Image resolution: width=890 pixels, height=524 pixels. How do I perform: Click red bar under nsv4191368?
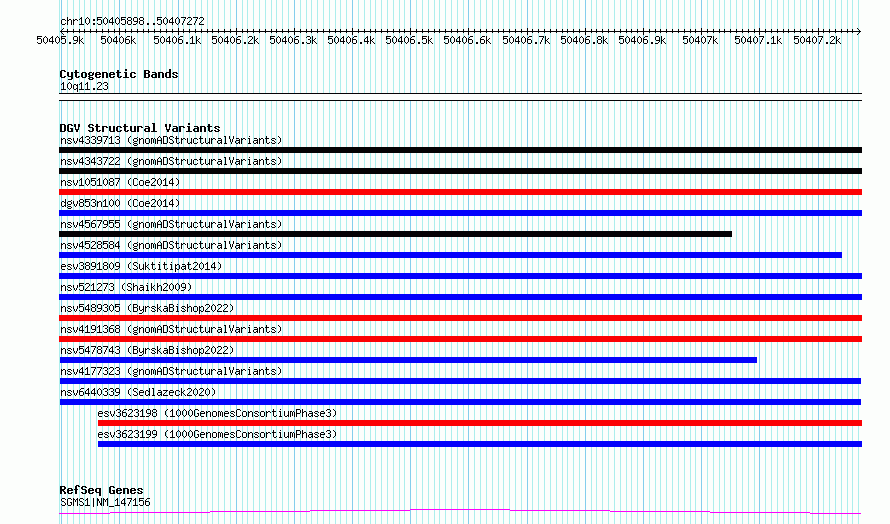[x=460, y=339]
